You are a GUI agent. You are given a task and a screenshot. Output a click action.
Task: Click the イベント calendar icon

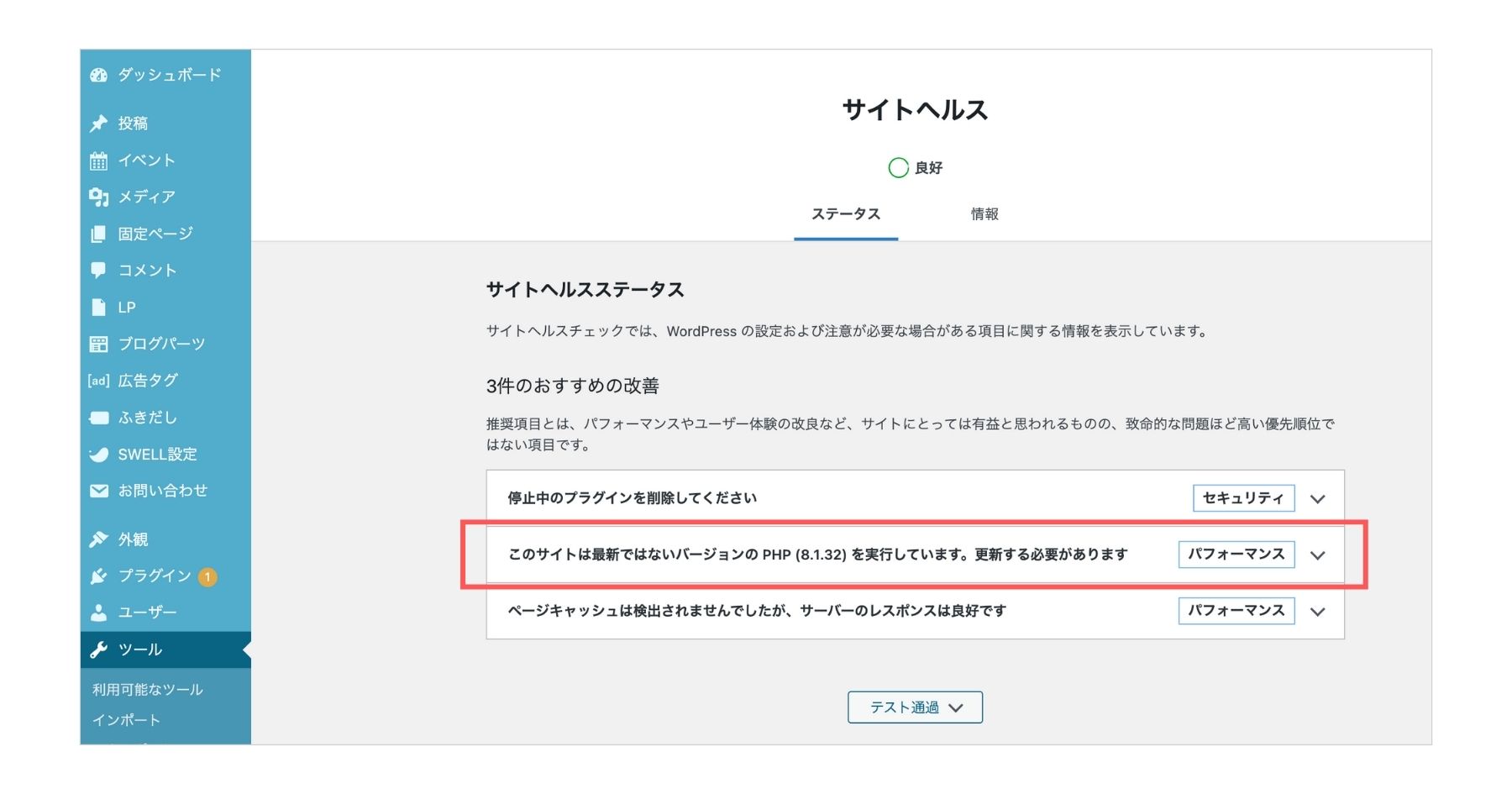[99, 160]
